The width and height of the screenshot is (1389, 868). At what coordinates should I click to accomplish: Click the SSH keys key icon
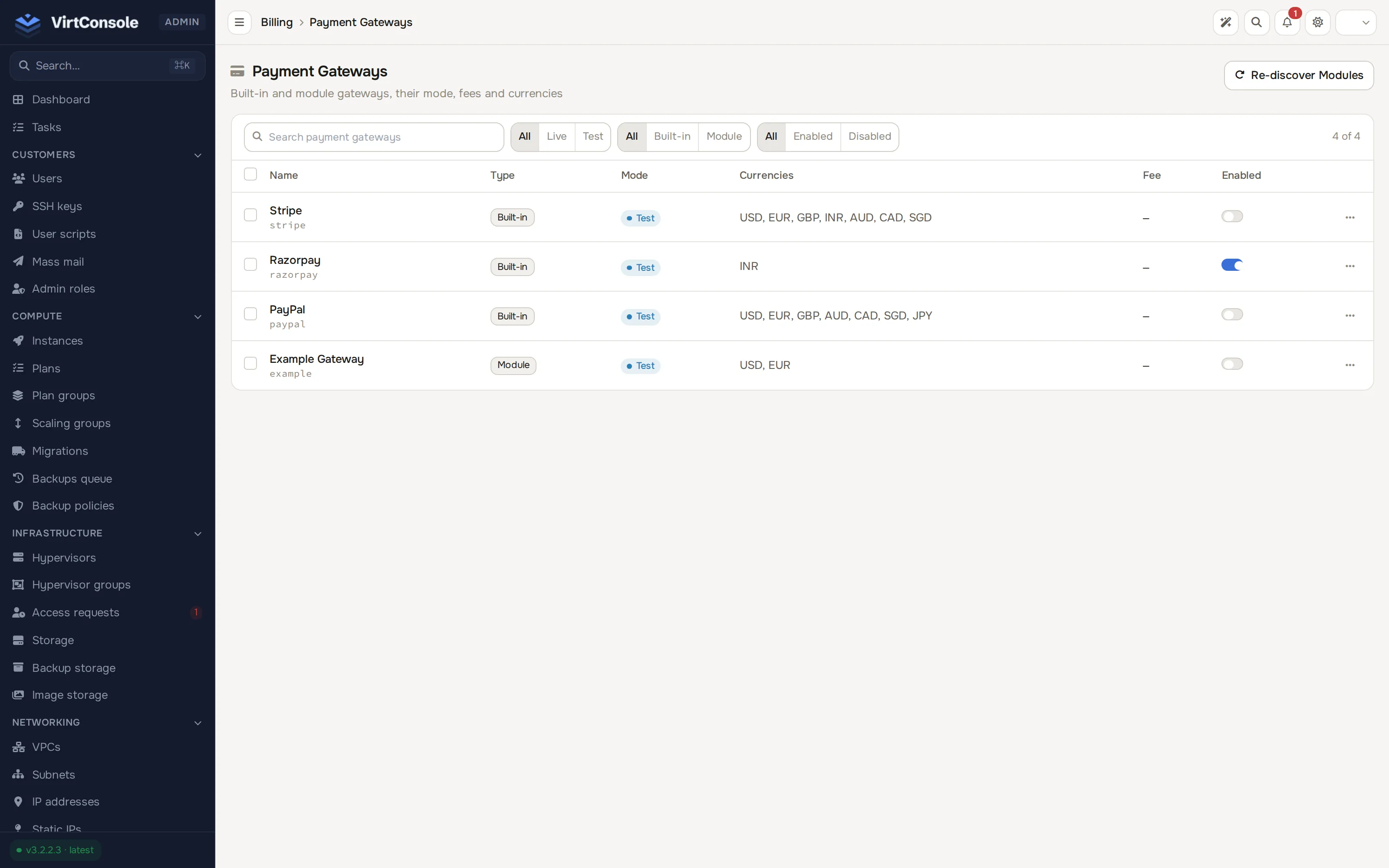tap(18, 206)
